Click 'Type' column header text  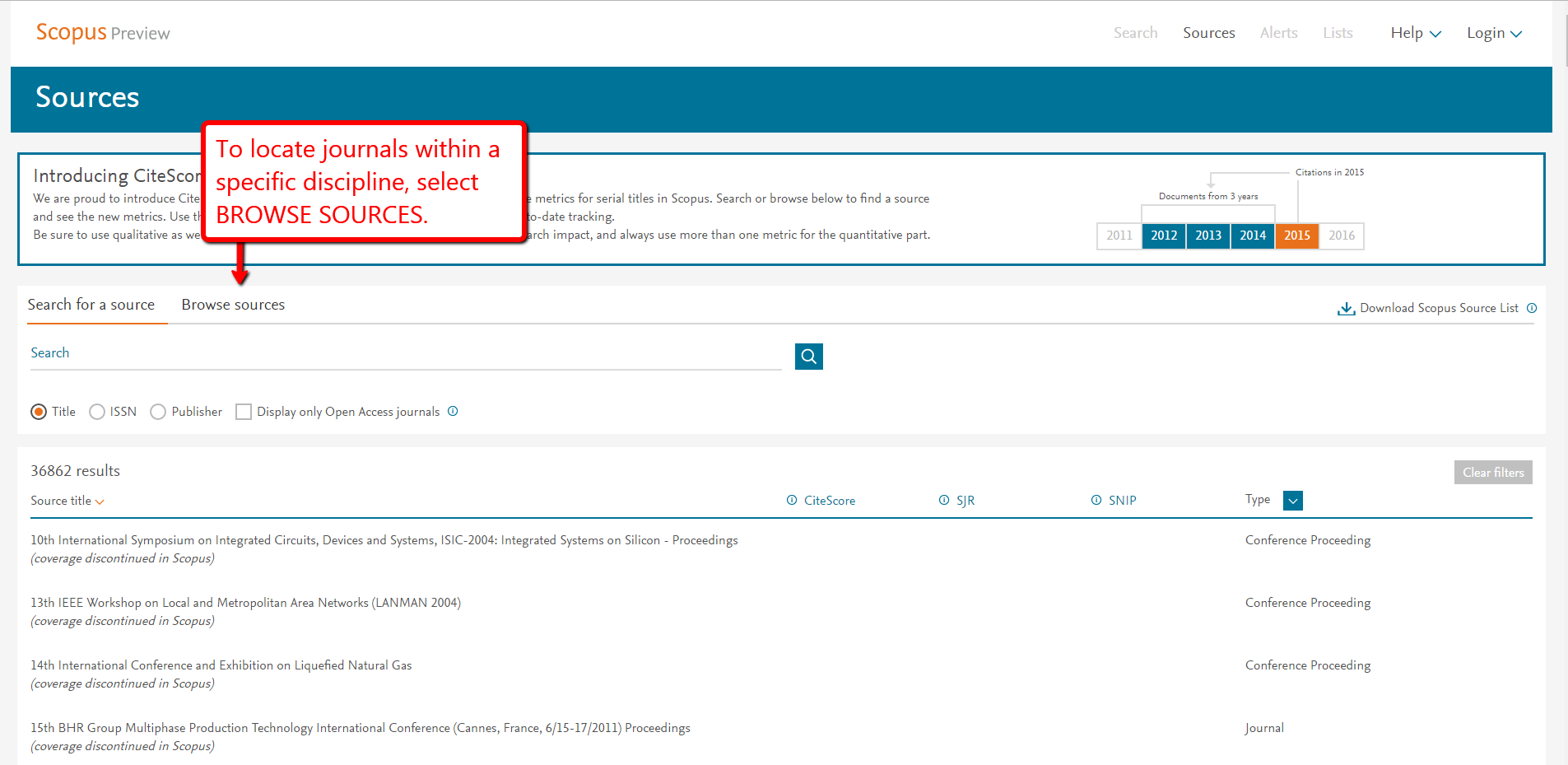(x=1258, y=500)
